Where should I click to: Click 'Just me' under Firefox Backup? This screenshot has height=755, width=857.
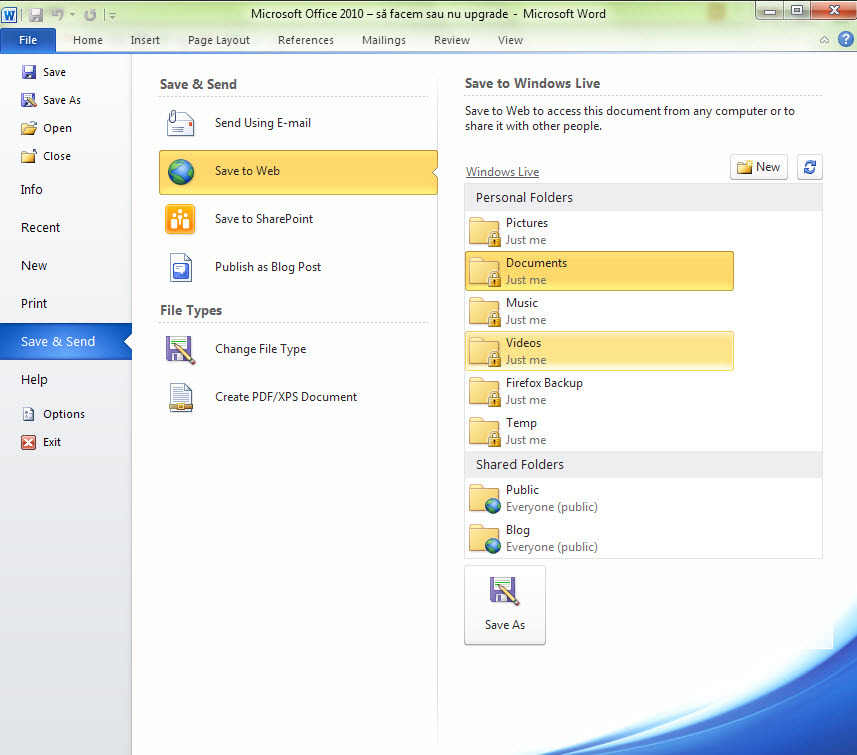pos(526,400)
